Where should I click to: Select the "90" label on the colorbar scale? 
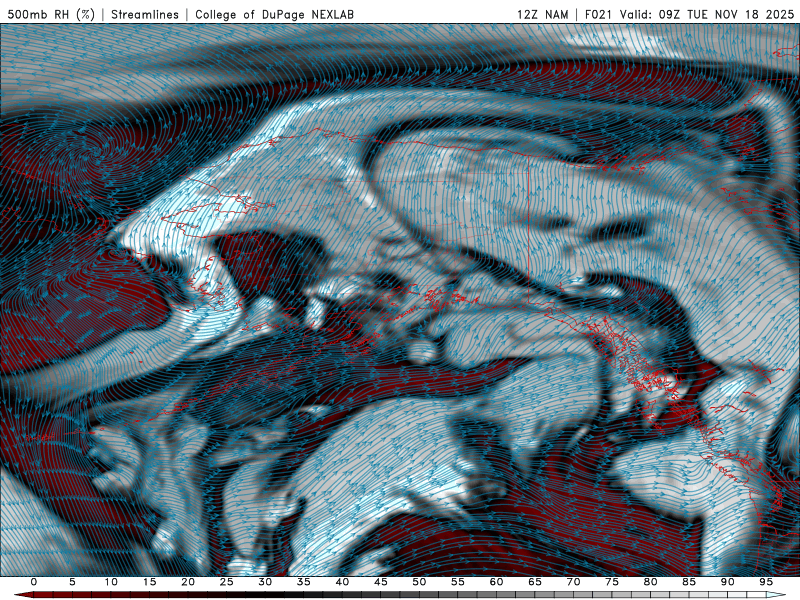point(727,582)
